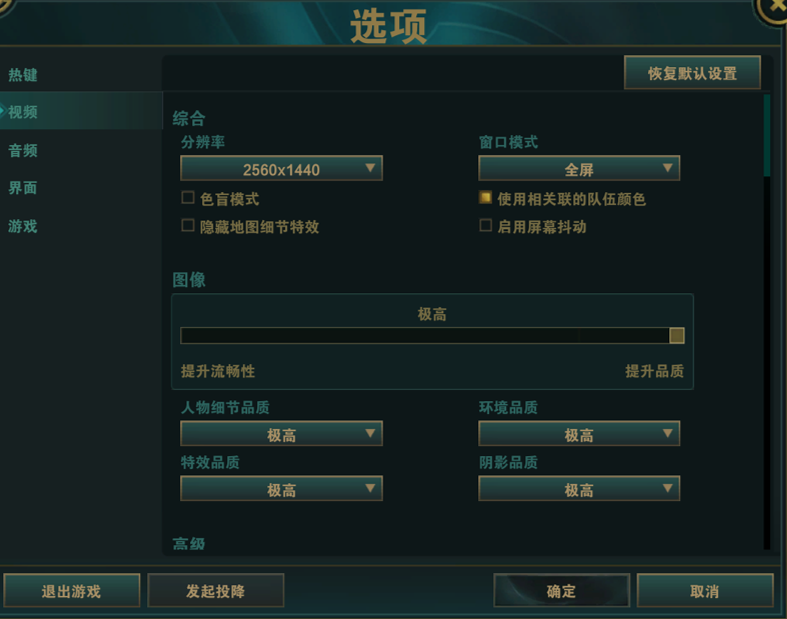Switch to the 热键 tab
Viewport: 787px width, 619px height.
[24, 75]
